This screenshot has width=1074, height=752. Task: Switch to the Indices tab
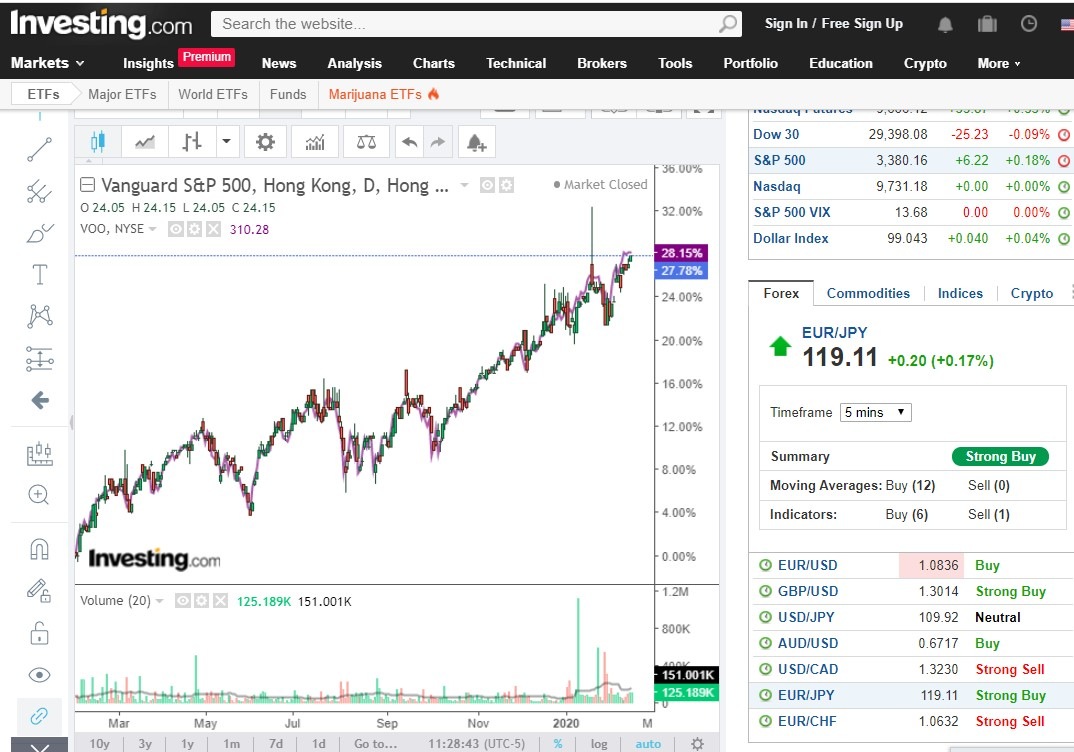pyautogui.click(x=960, y=293)
